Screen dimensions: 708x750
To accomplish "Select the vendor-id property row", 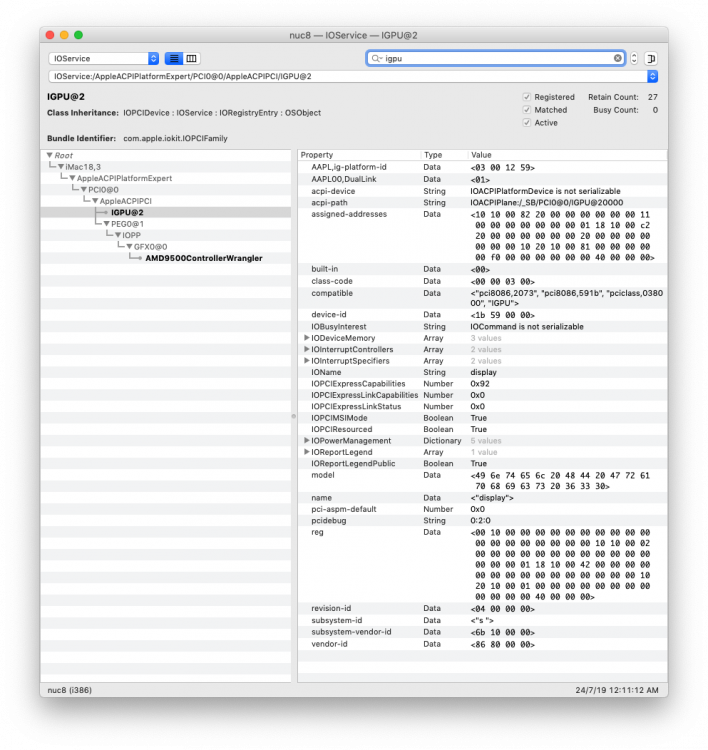I will click(x=482, y=644).
